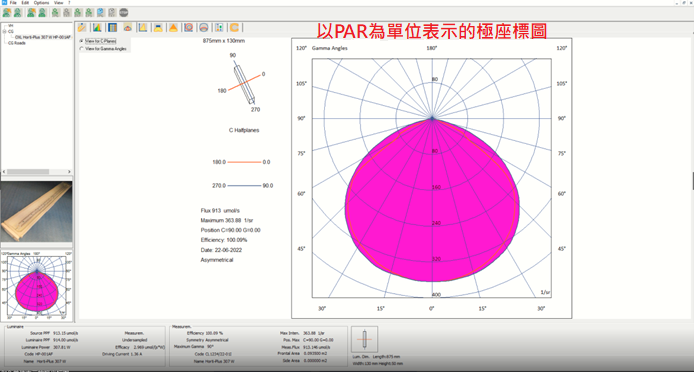The height and width of the screenshot is (372, 694).
Task: Collapse the CG tree node
Action: 4,31
